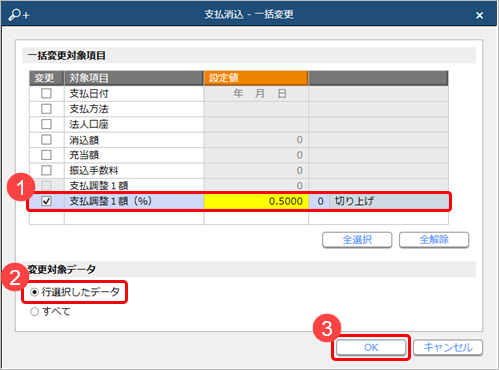This screenshot has height=370, width=499.
Task: Click the 法人口座 row label
Action: pos(89,124)
